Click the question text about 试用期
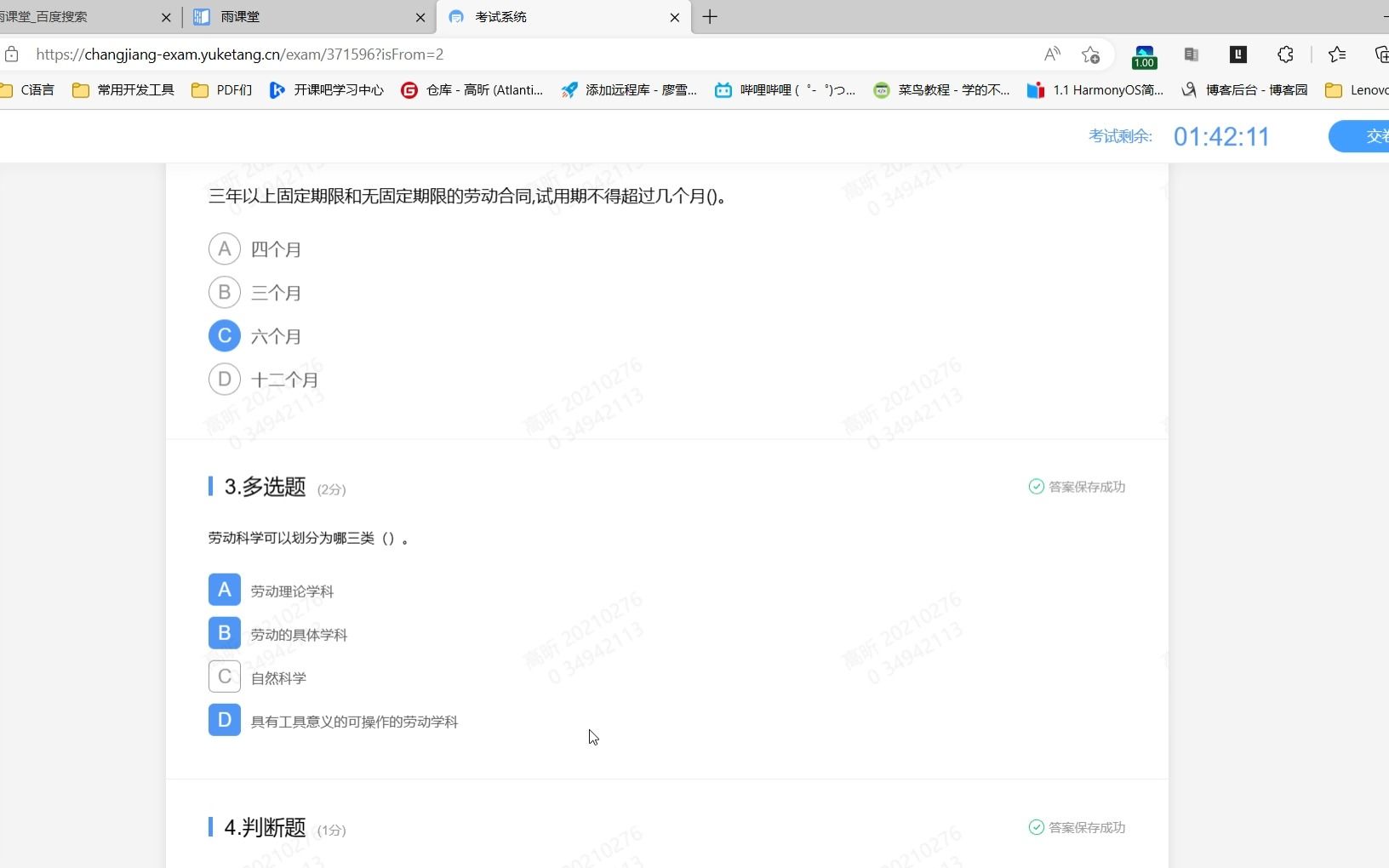Screen dimensions: 1389x868 click(467, 197)
